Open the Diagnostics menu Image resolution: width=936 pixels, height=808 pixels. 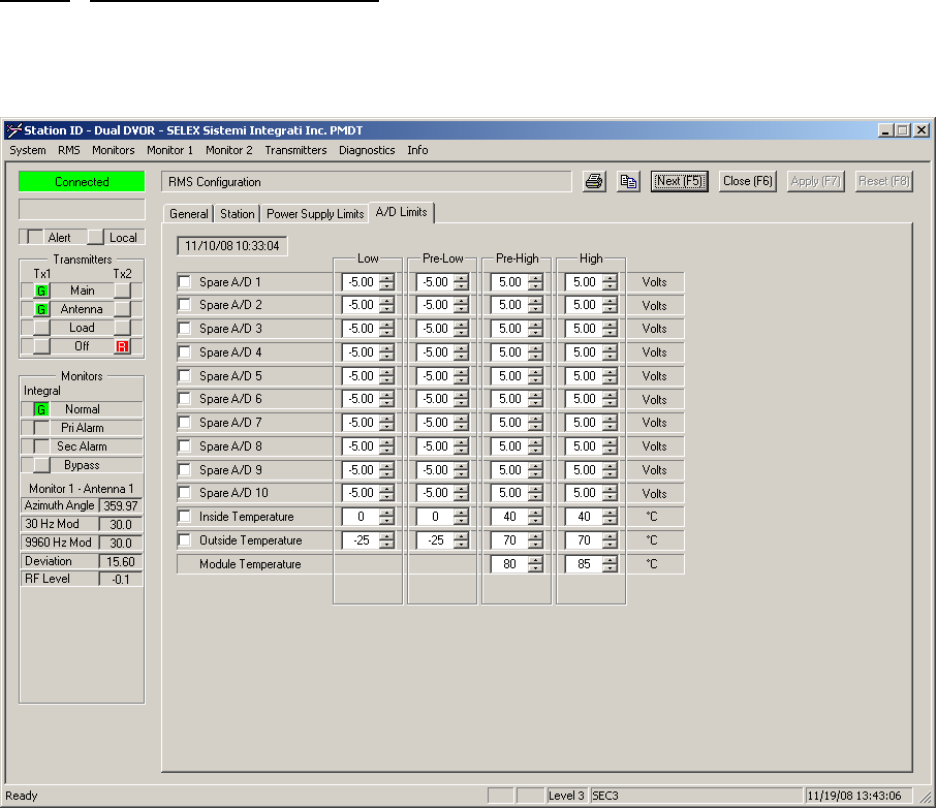367,150
